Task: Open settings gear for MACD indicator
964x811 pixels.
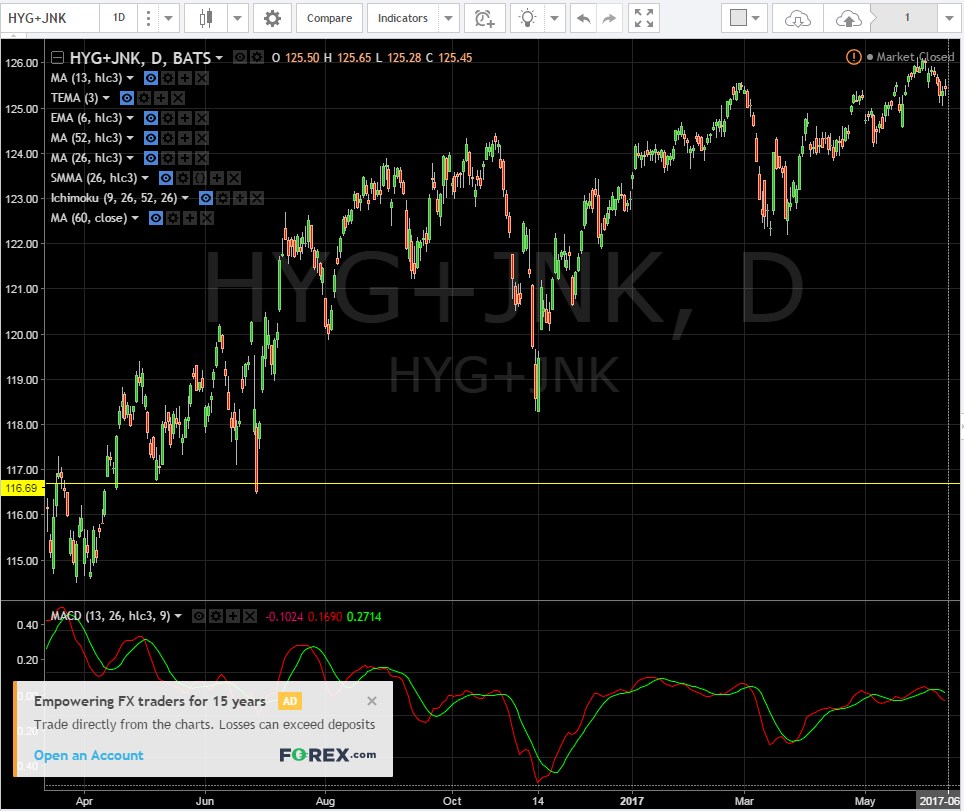Action: 216,616
